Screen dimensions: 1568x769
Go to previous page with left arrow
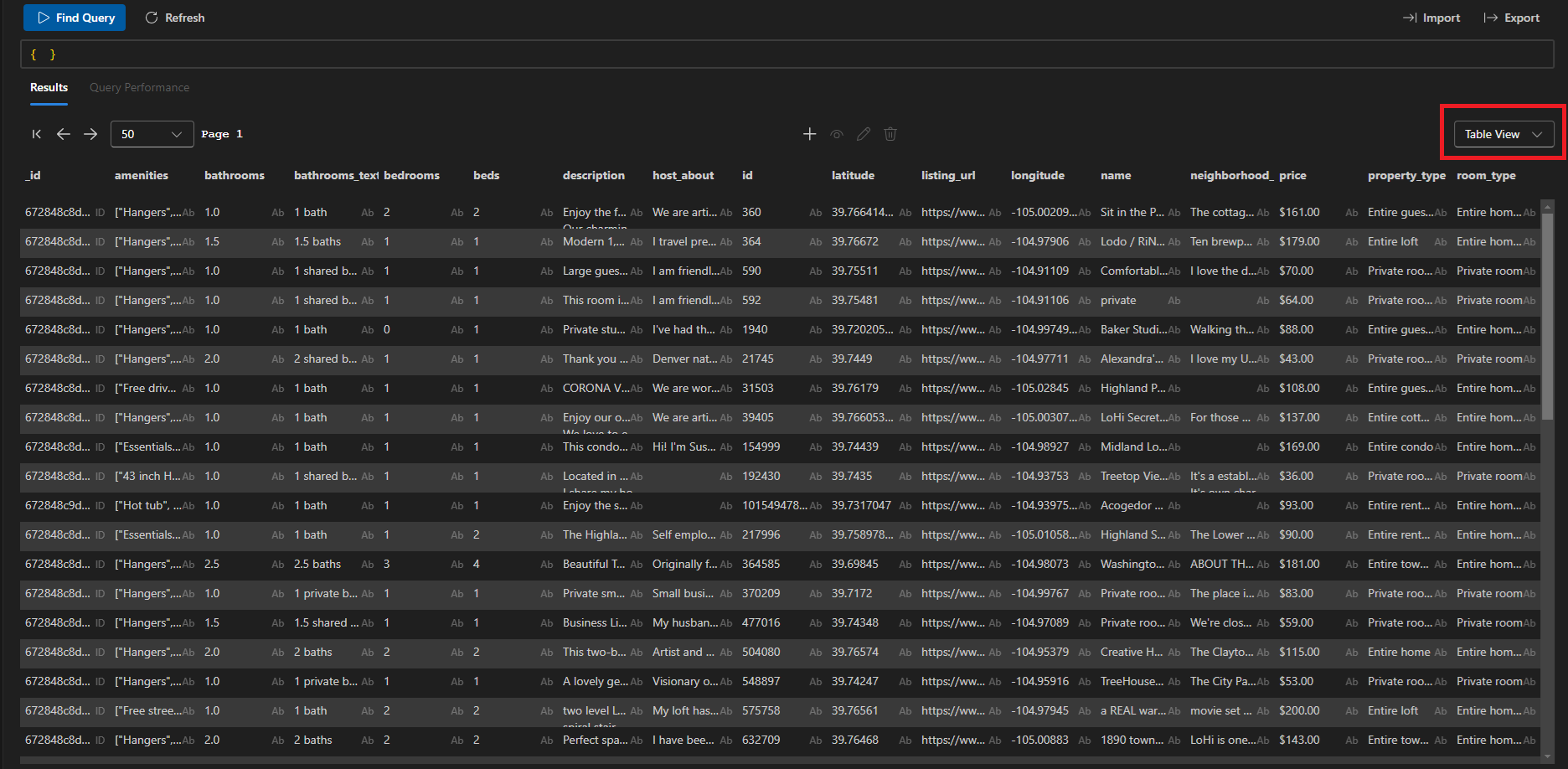click(64, 134)
